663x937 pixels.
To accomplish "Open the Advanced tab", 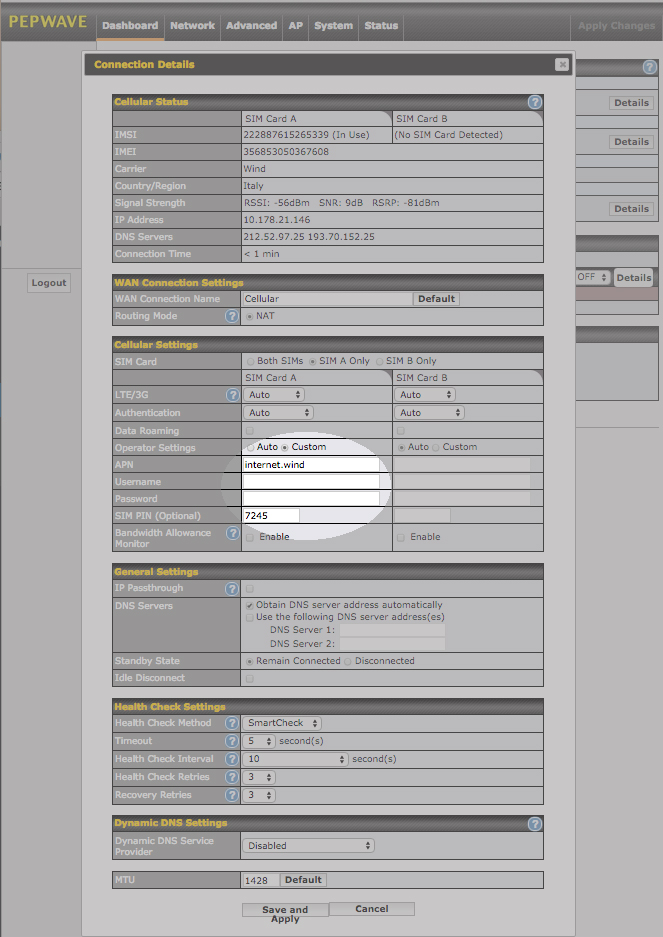I will (x=251, y=26).
